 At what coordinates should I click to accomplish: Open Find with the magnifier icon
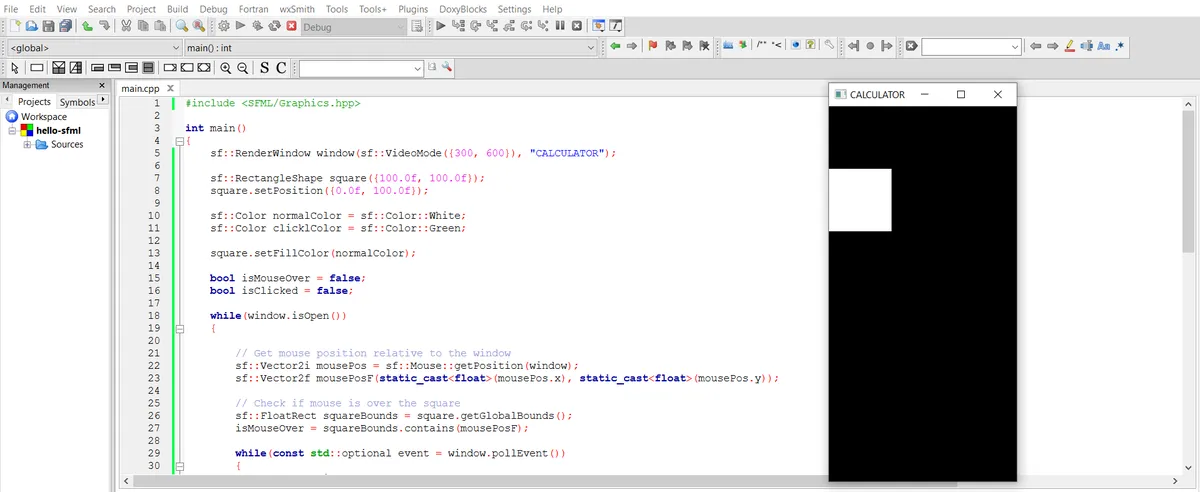tap(182, 26)
